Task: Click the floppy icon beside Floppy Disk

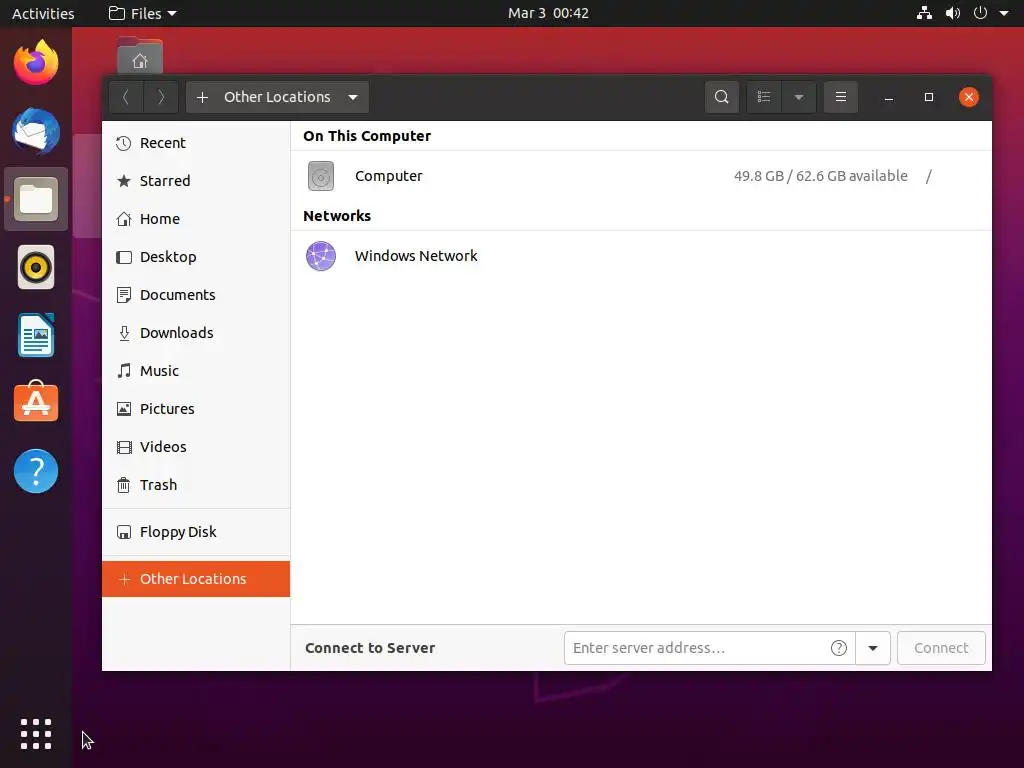Action: 123,532
